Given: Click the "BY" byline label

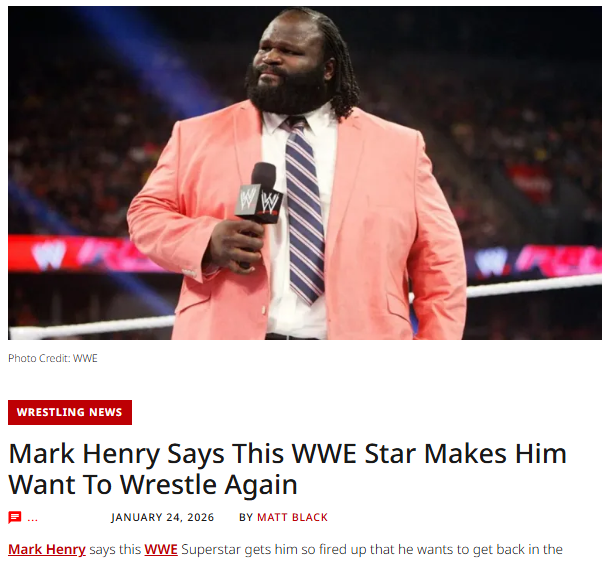Looking at the screenshot, I should [246, 517].
